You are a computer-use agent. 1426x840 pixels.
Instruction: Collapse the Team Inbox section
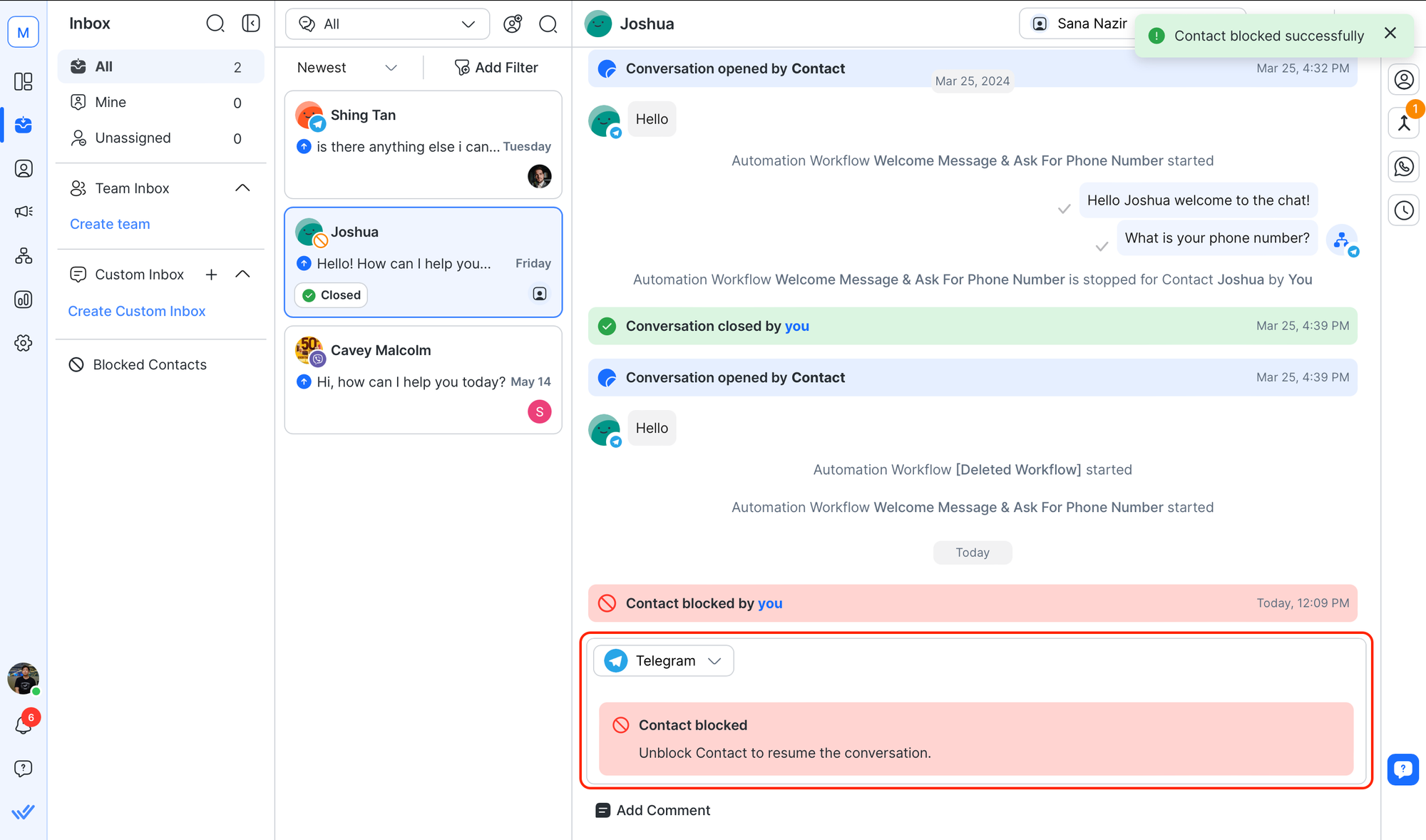pyautogui.click(x=242, y=188)
